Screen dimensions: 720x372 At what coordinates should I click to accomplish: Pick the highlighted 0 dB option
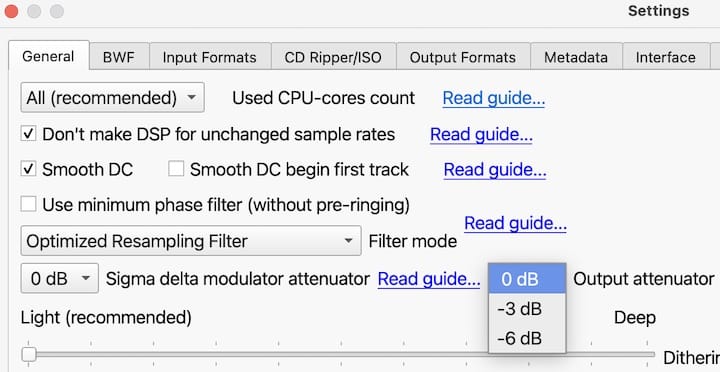[527, 279]
